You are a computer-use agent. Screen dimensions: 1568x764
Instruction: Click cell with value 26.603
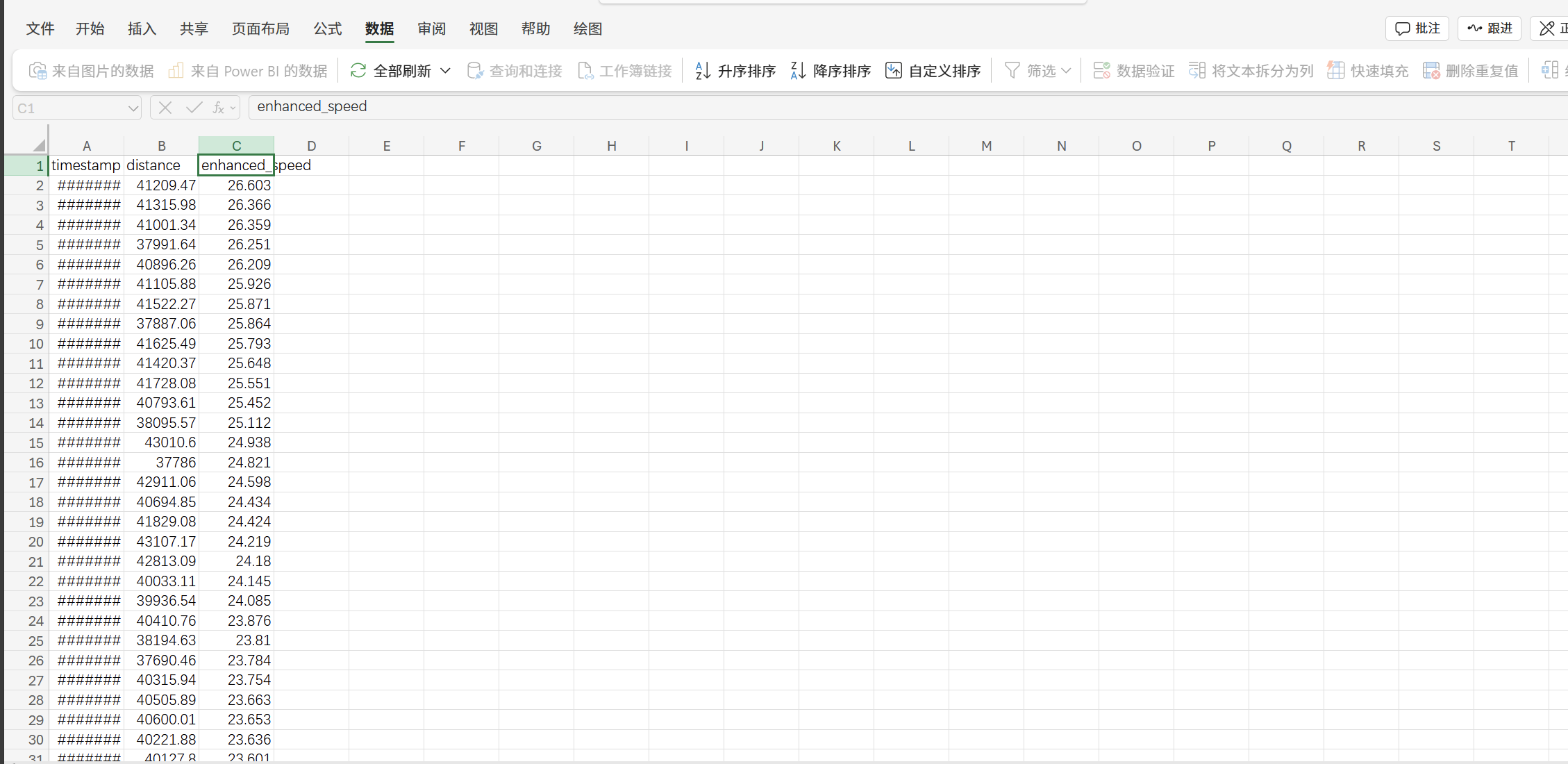237,185
